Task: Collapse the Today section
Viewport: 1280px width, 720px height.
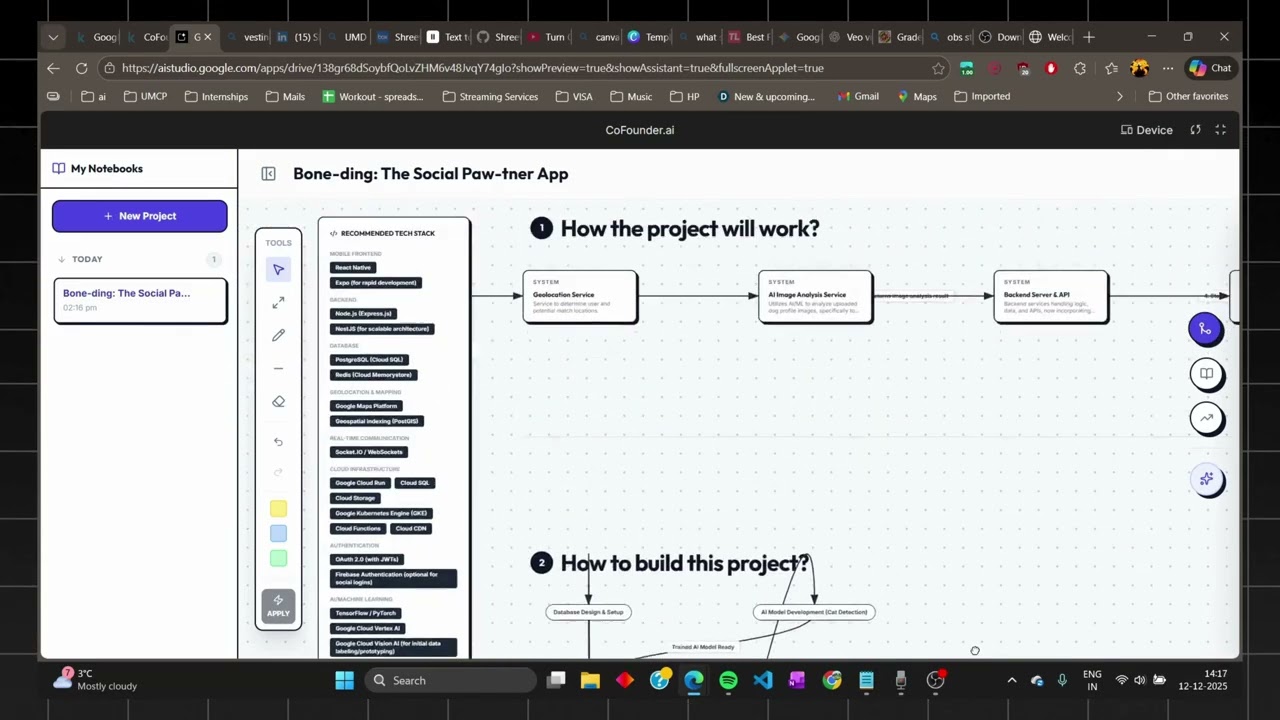Action: click(x=61, y=259)
